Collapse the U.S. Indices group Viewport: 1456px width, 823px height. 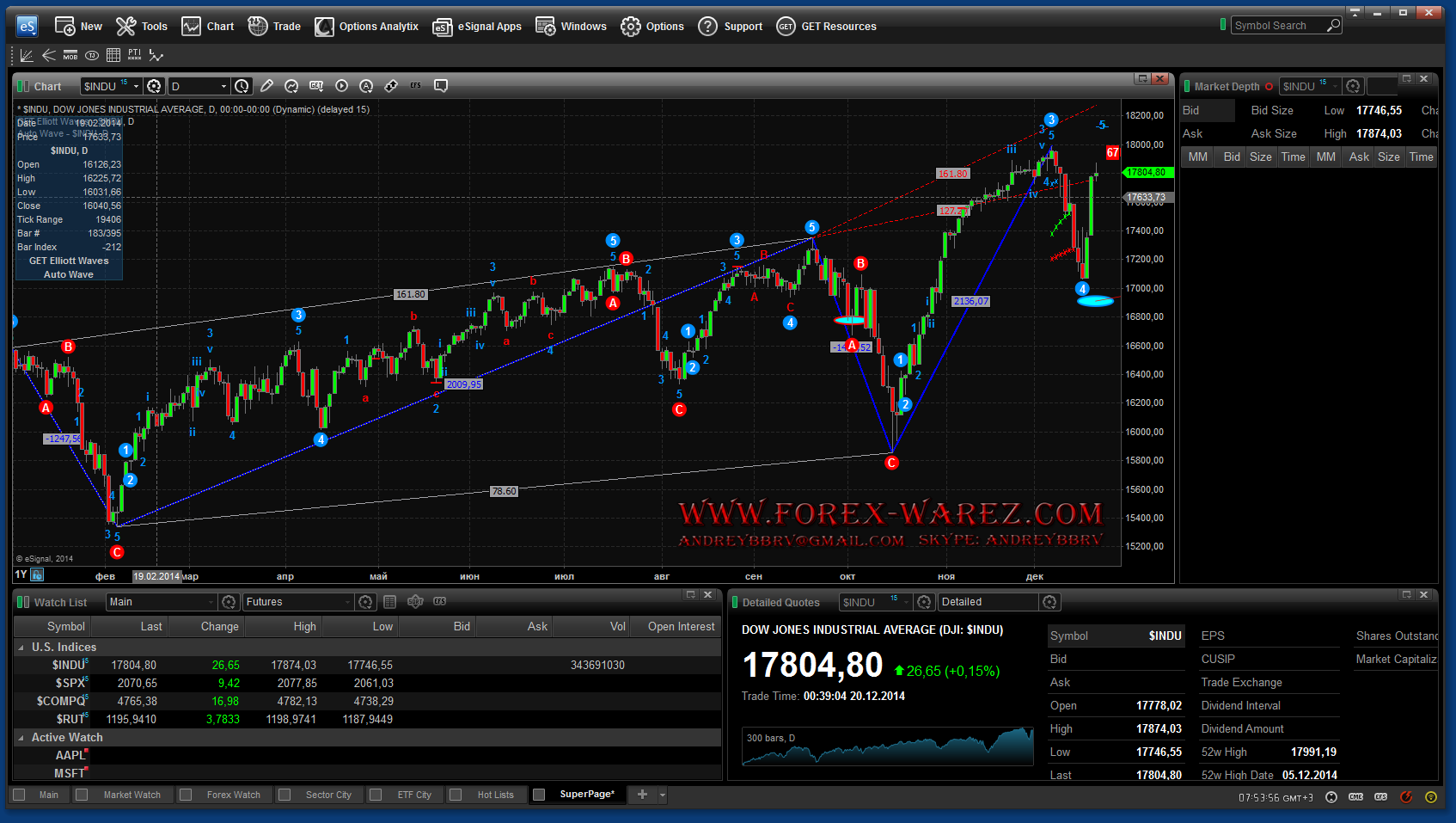[x=21, y=648]
